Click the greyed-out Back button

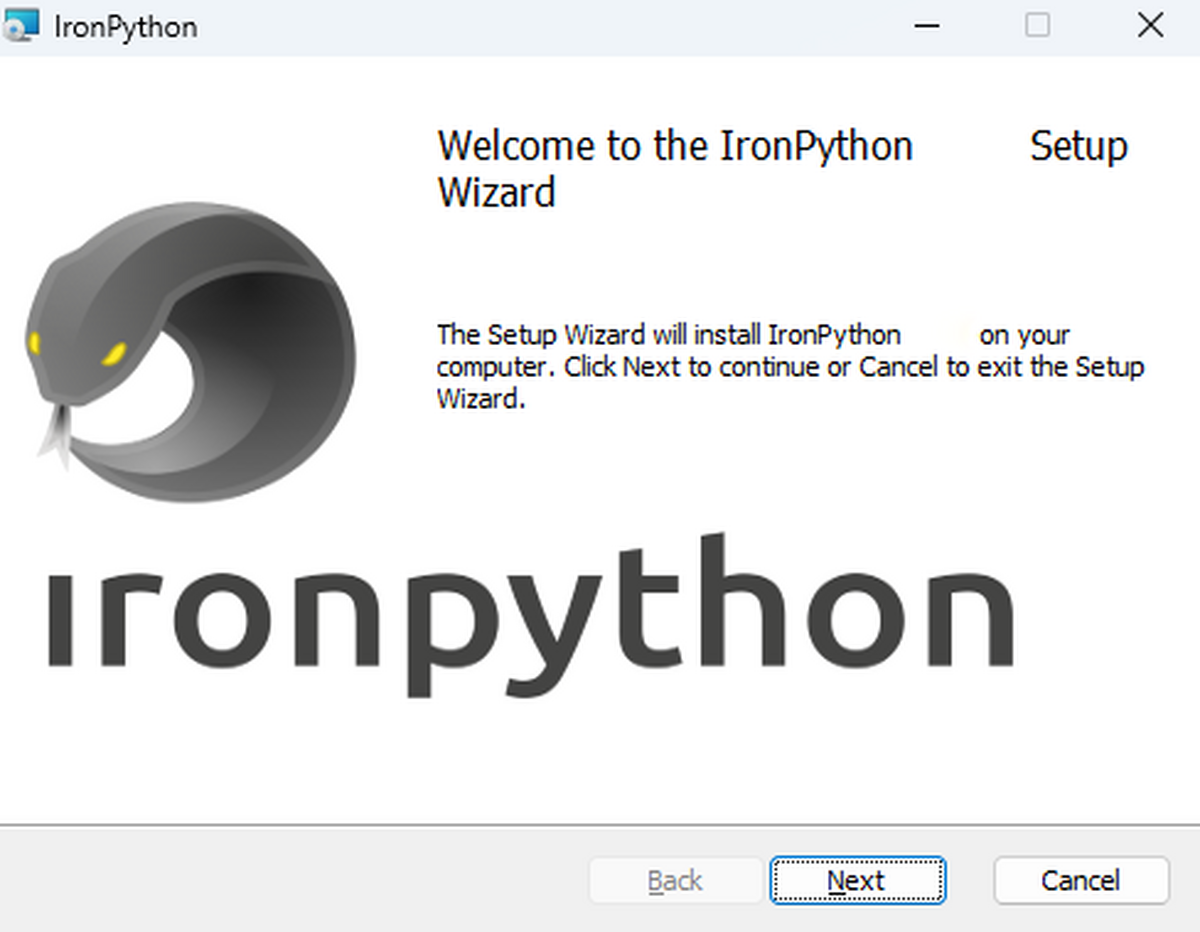click(x=675, y=880)
